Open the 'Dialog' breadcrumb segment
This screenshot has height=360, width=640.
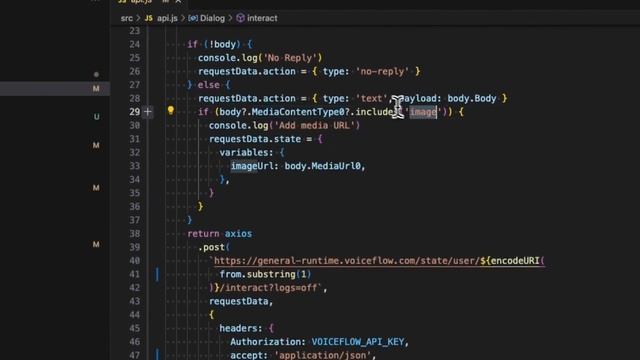click(x=212, y=18)
